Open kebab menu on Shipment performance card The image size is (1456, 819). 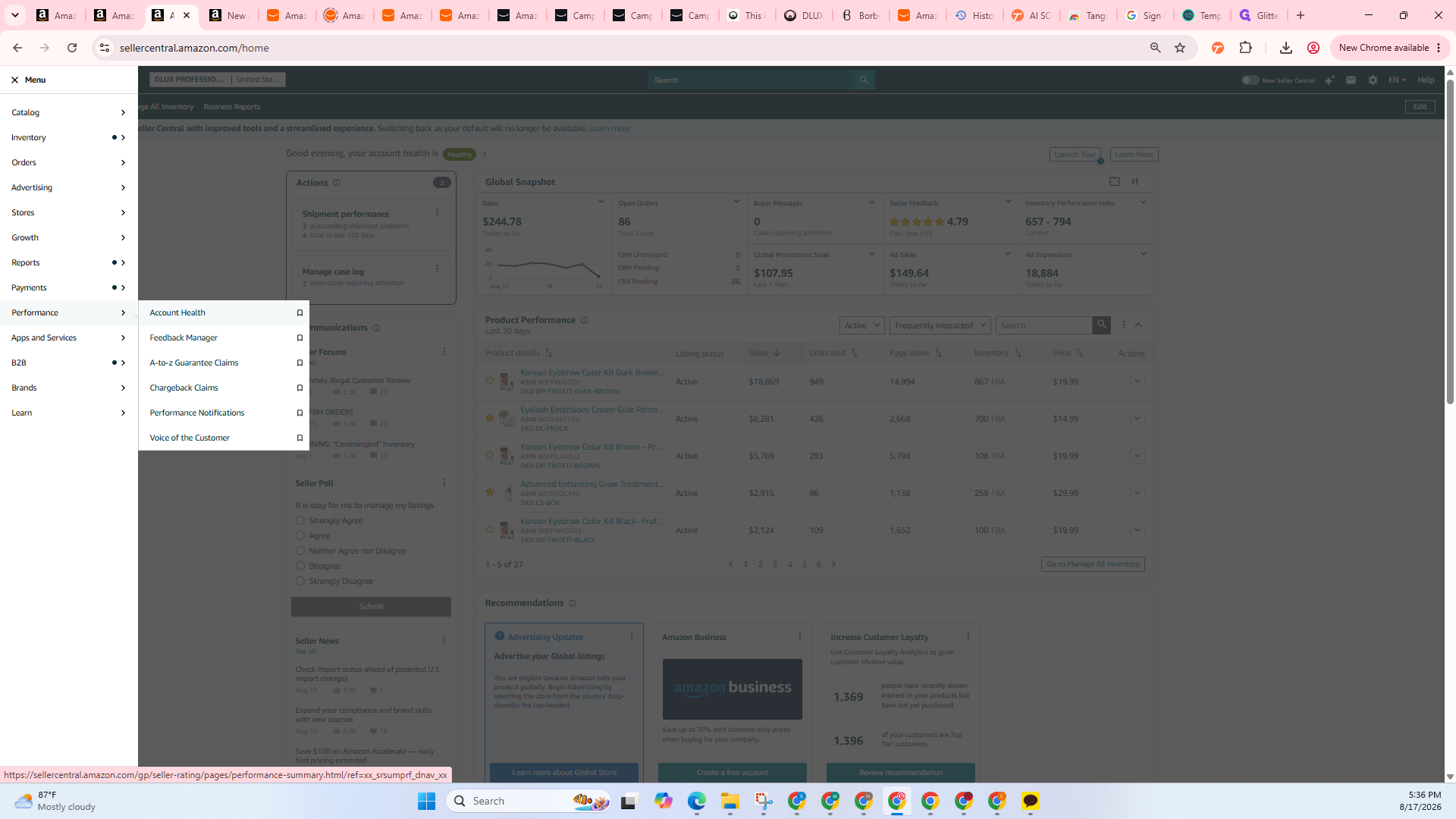[x=437, y=212]
